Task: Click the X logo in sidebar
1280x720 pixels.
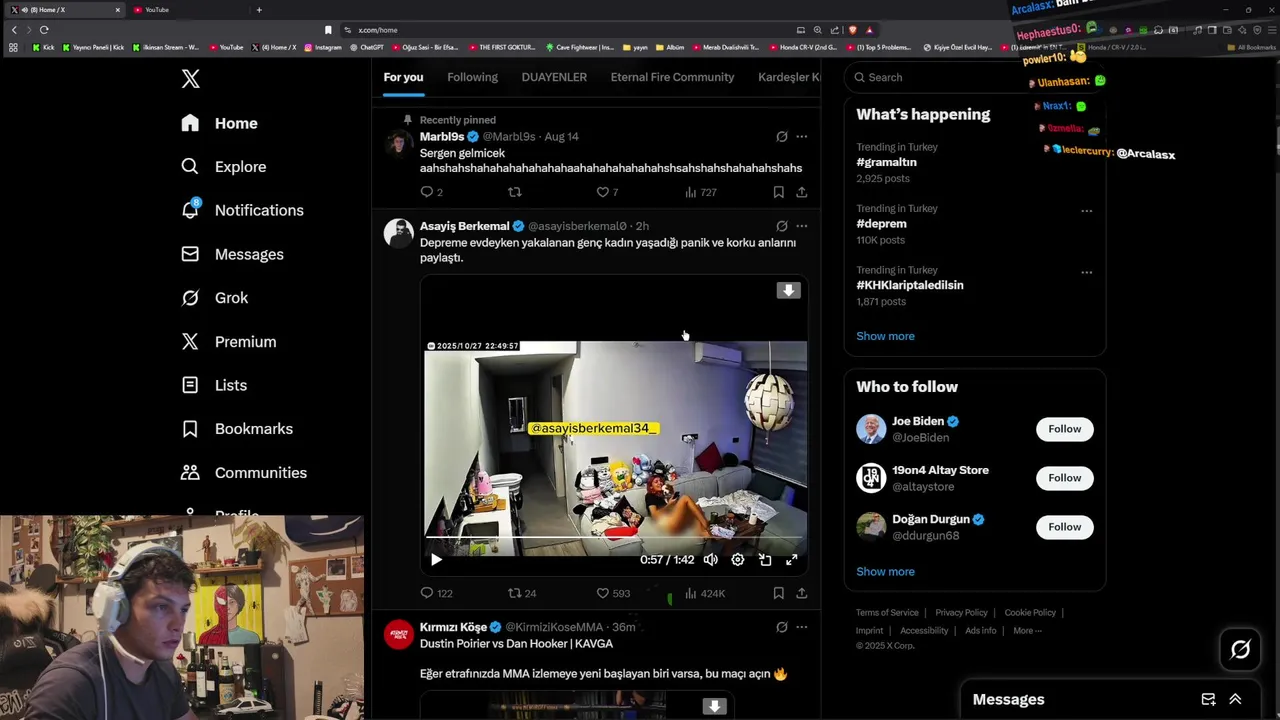Action: [x=190, y=79]
